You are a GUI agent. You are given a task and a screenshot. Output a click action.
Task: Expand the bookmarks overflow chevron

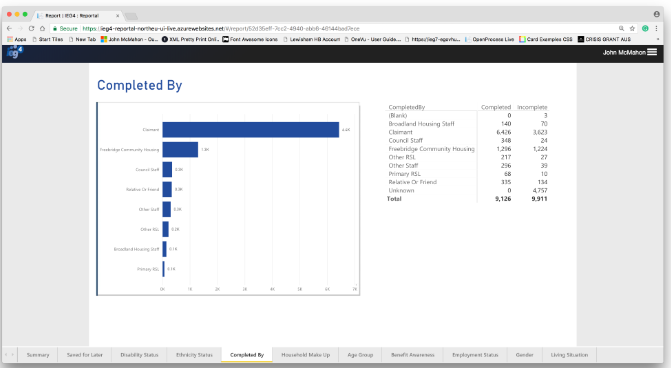[x=658, y=39]
